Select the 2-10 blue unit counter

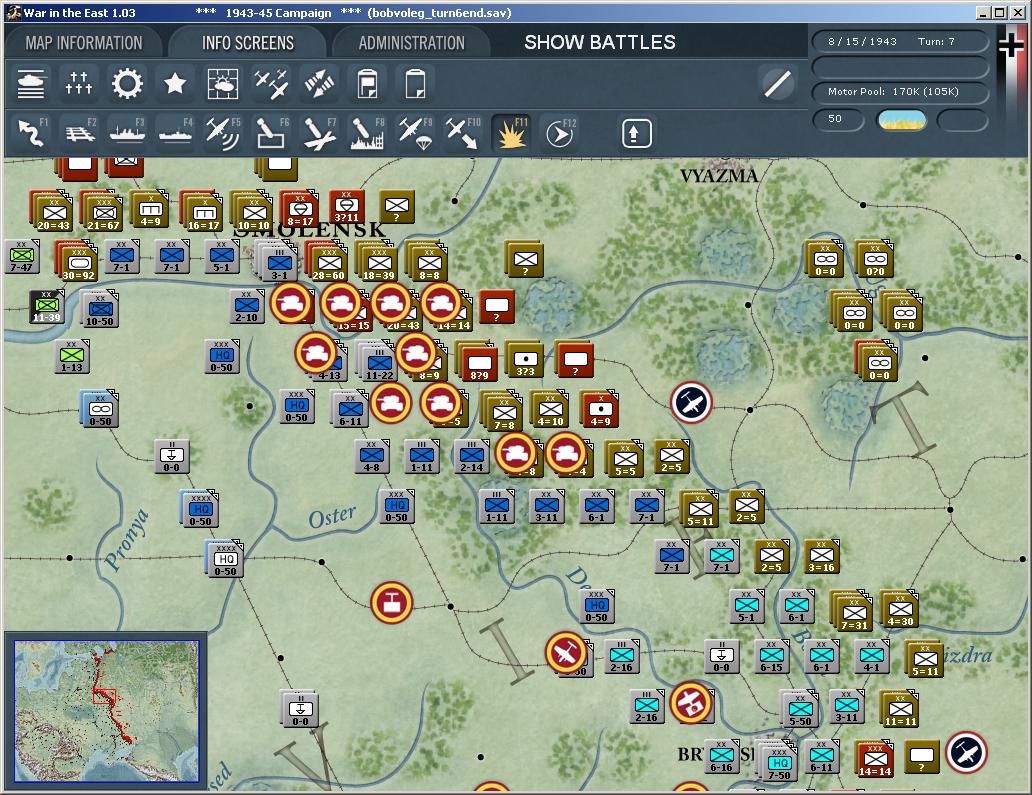(247, 306)
